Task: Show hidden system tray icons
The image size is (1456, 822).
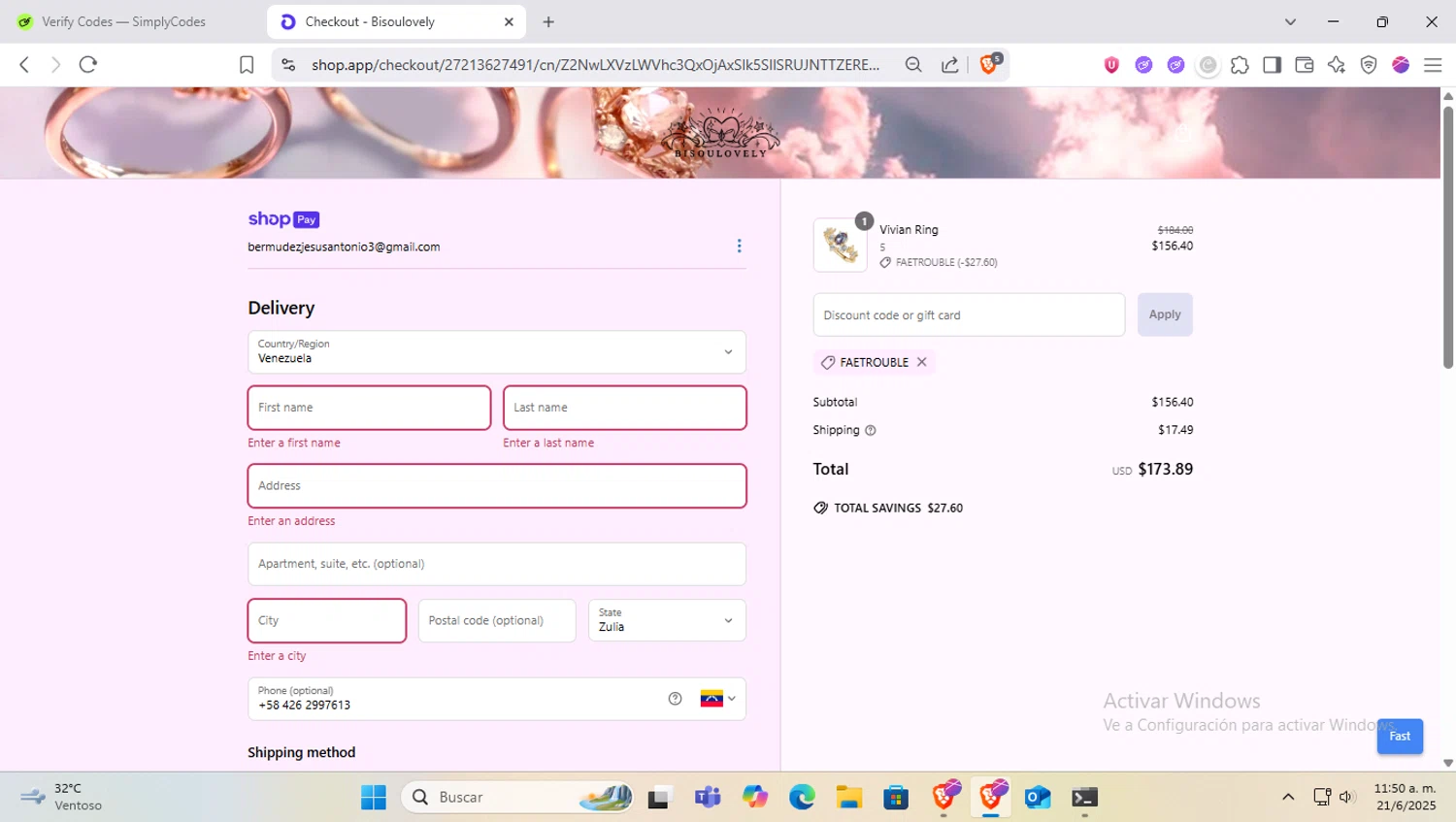Action: tap(1288, 797)
